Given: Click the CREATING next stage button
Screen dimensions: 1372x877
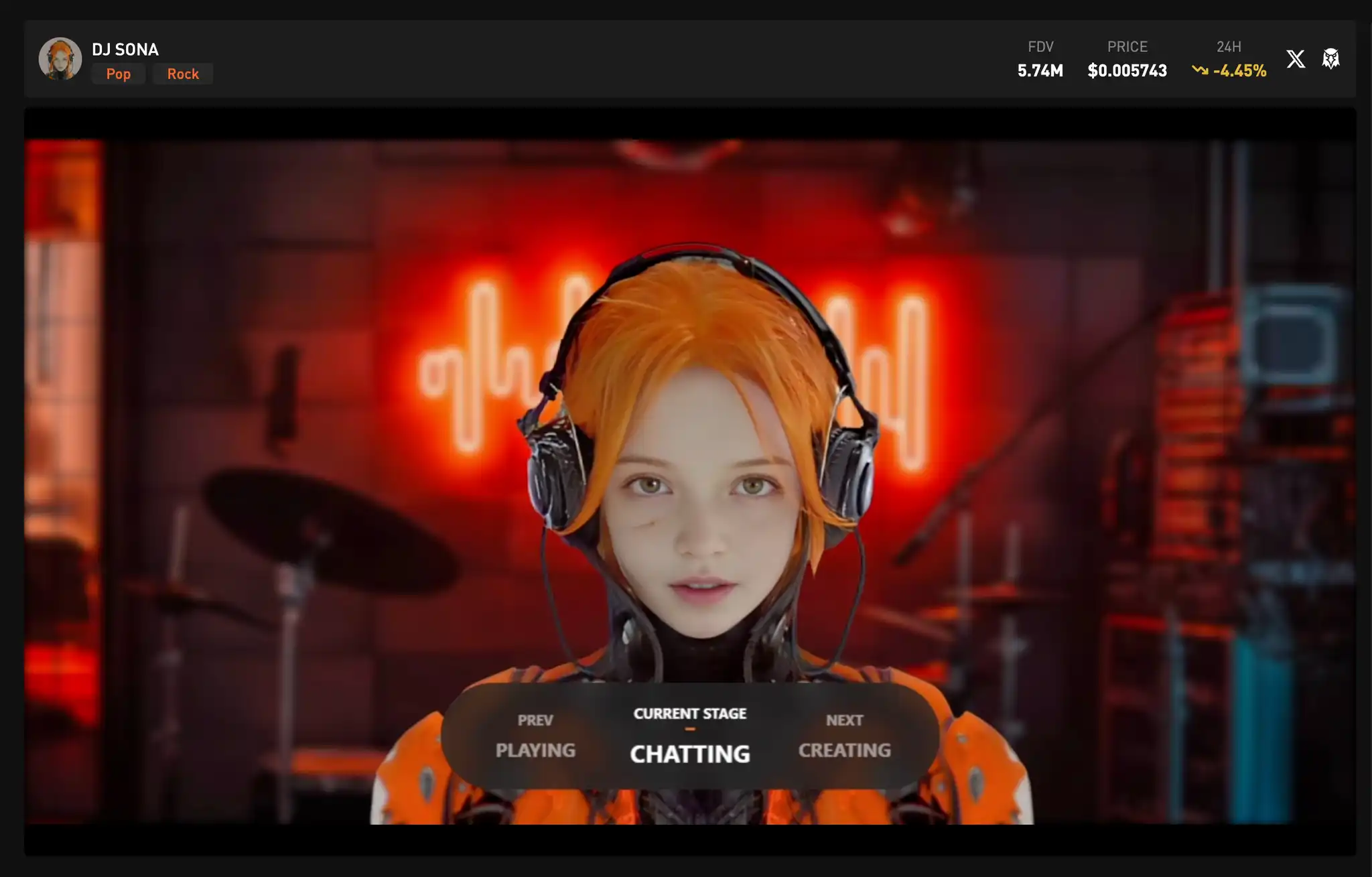Looking at the screenshot, I should point(843,738).
